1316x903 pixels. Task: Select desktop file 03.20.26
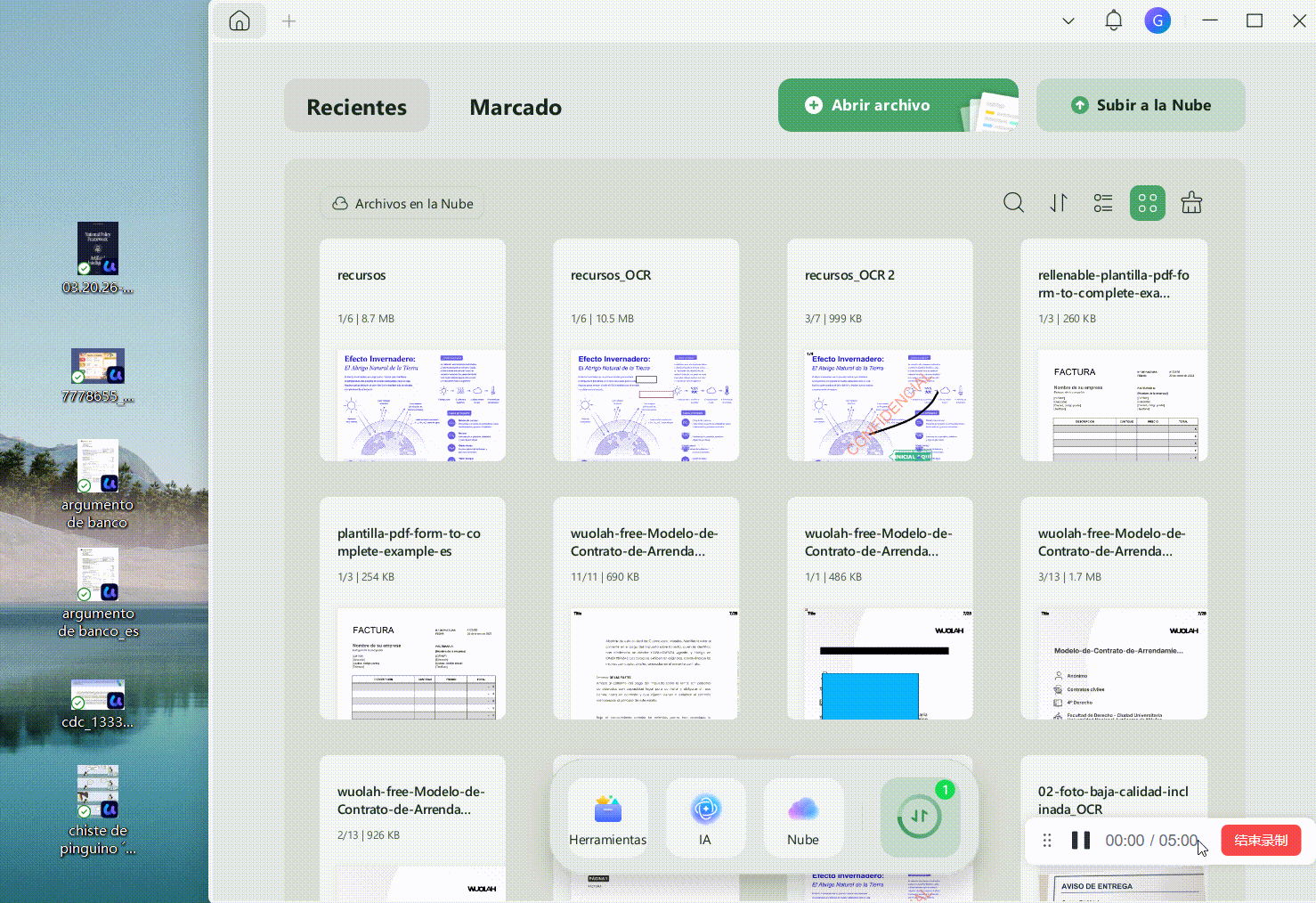click(x=98, y=258)
